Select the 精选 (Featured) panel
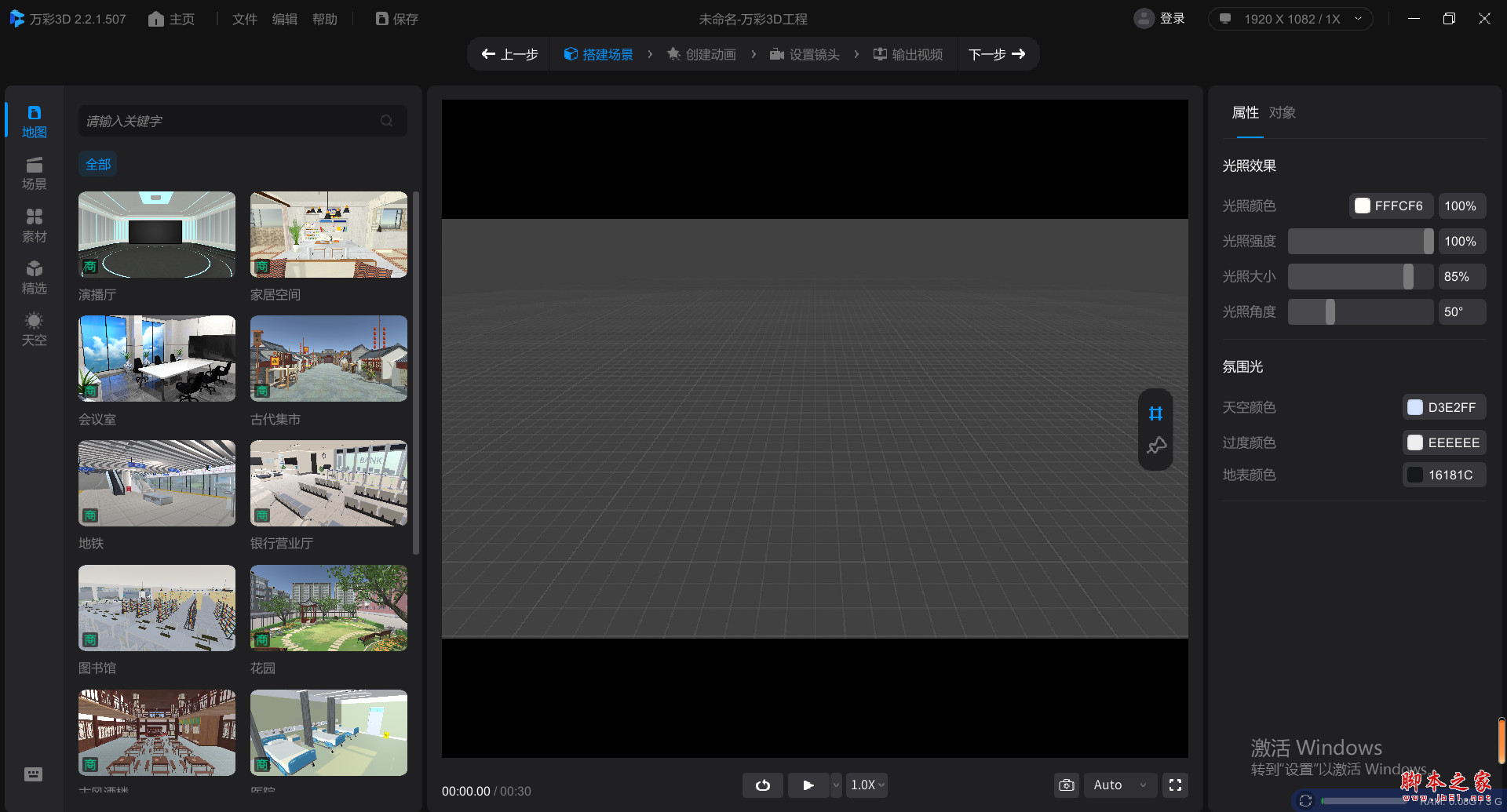 pyautogui.click(x=34, y=276)
